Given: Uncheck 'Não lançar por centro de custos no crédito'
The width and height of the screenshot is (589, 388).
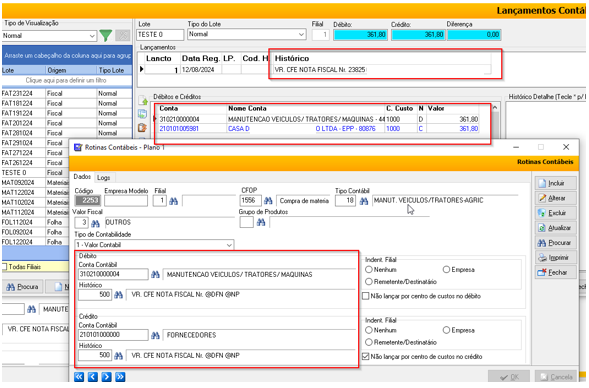Looking at the screenshot, I should point(365,356).
